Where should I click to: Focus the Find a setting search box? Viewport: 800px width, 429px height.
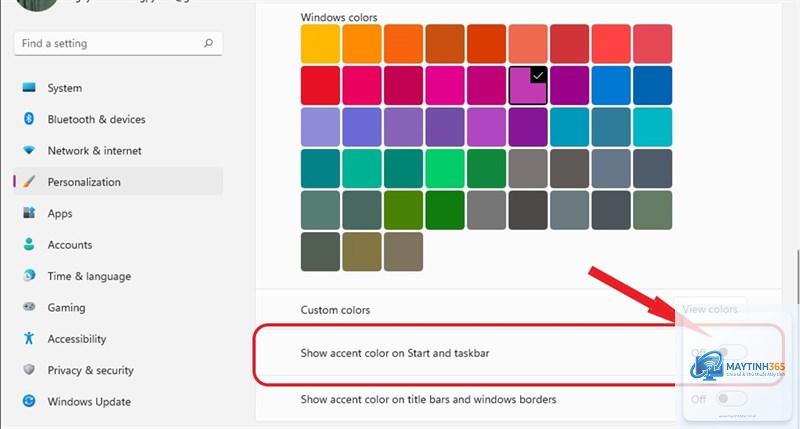(x=118, y=43)
